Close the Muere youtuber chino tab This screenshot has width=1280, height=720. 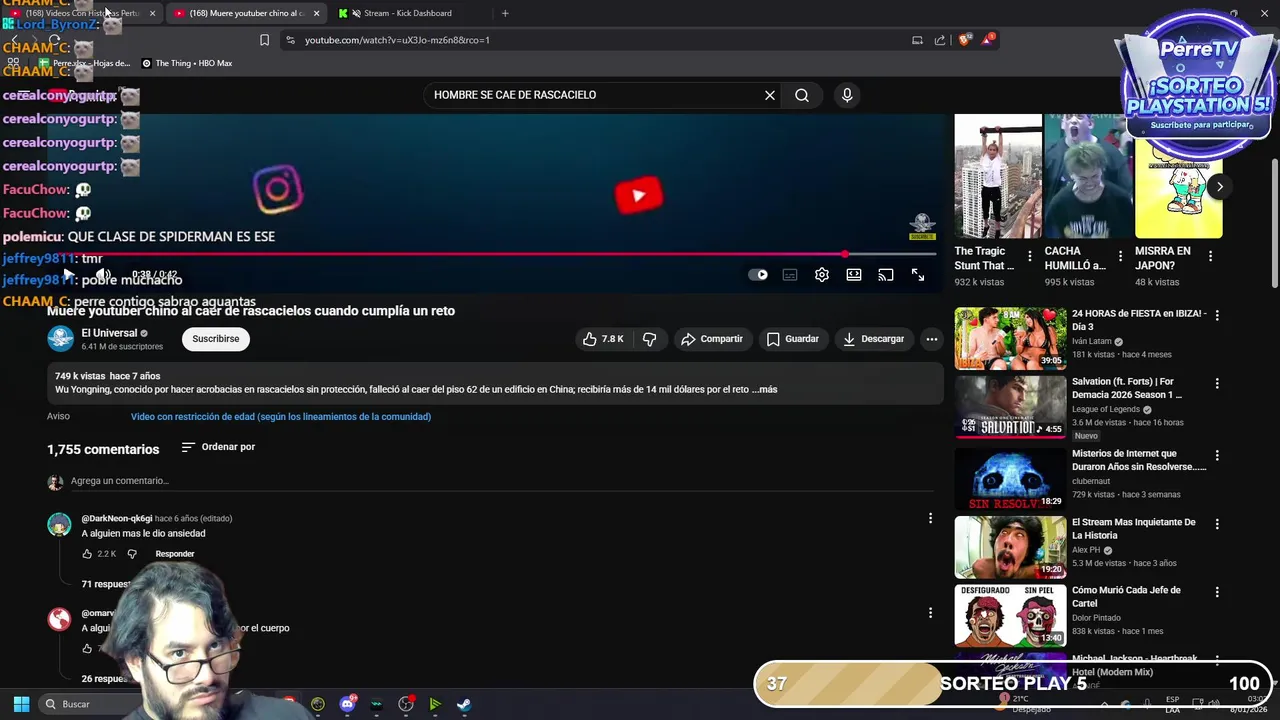317,13
